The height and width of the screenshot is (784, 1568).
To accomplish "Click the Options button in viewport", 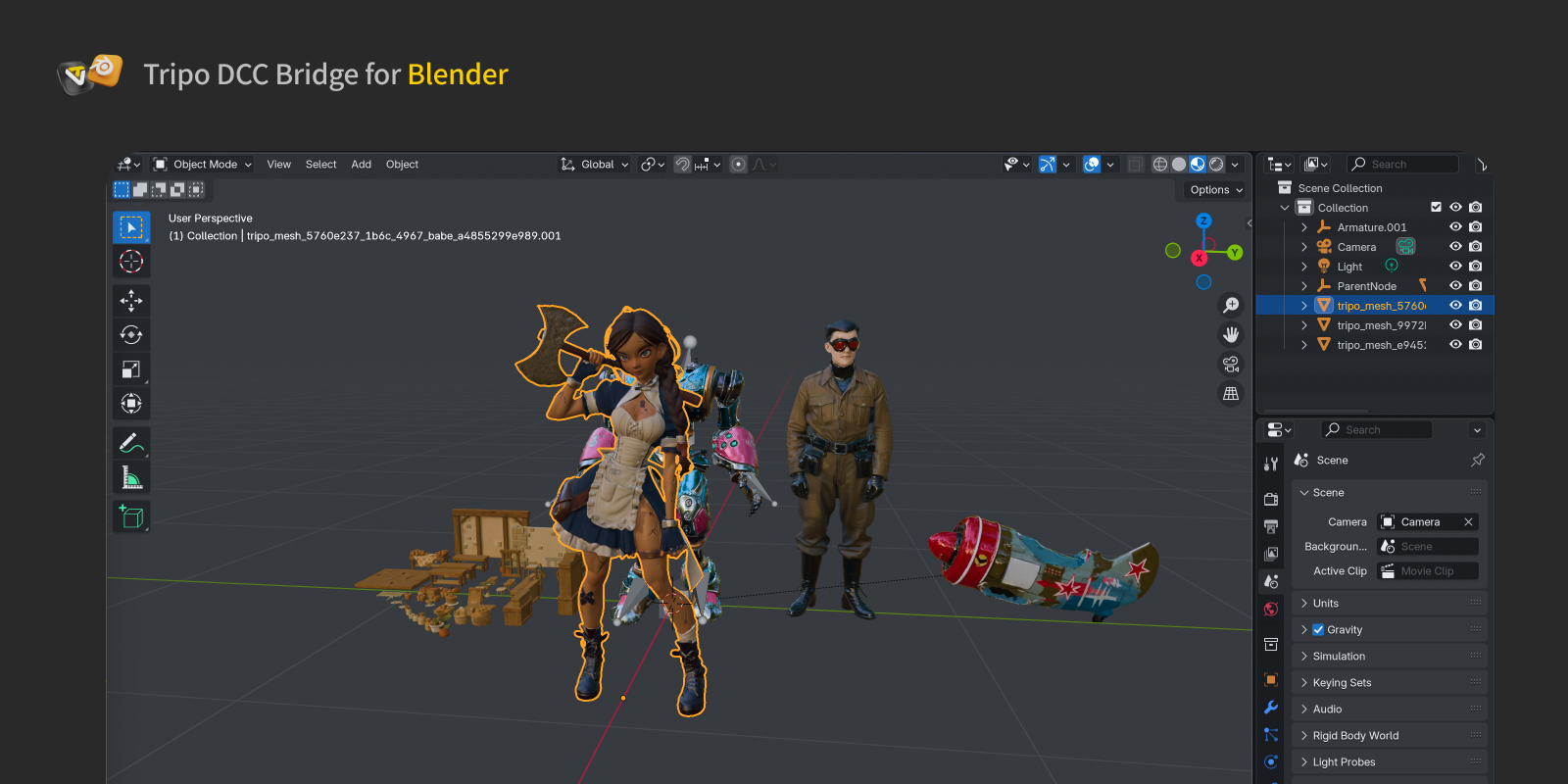I will coord(1215,190).
